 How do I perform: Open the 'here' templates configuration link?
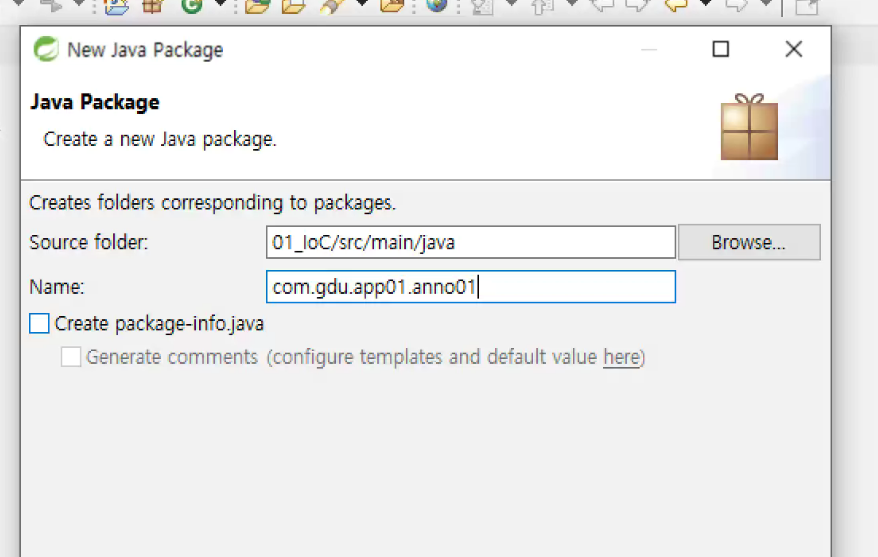[622, 357]
